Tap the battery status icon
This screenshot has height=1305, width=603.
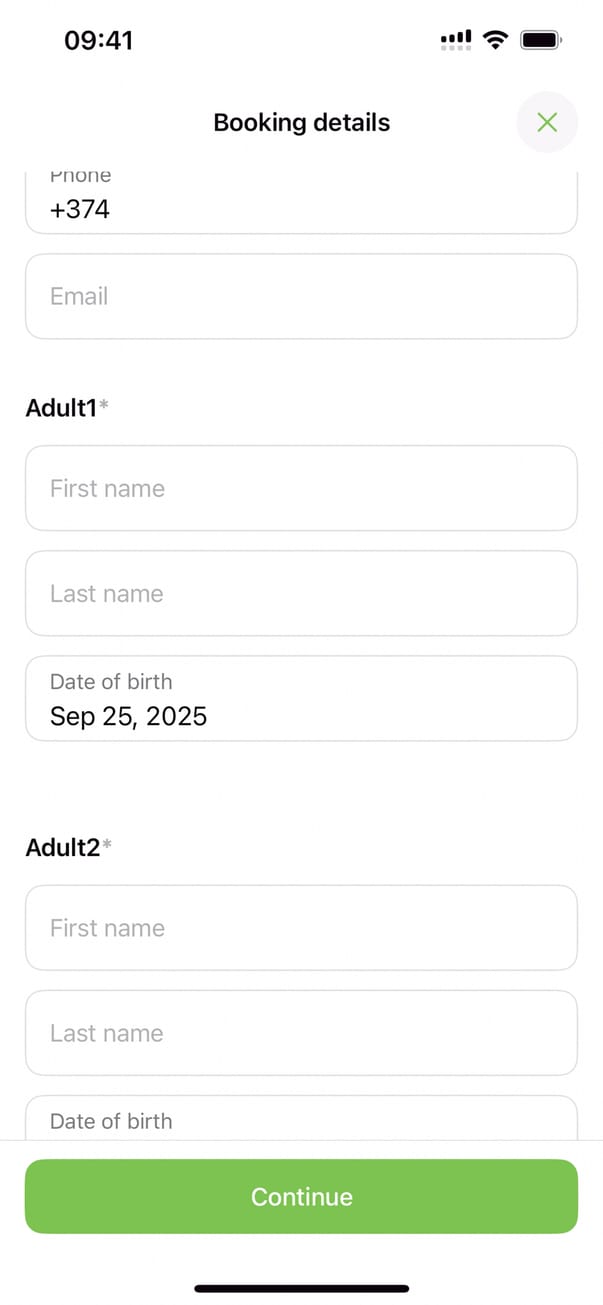[x=542, y=40]
